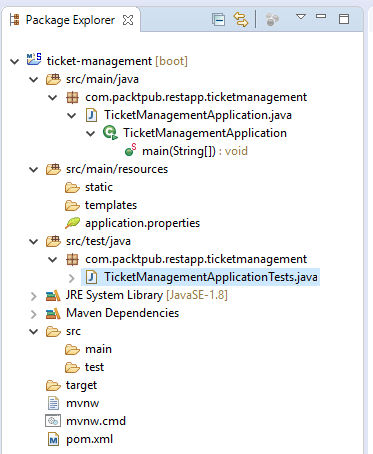
Task: Toggle Link with Editor icon
Action: 240,19
